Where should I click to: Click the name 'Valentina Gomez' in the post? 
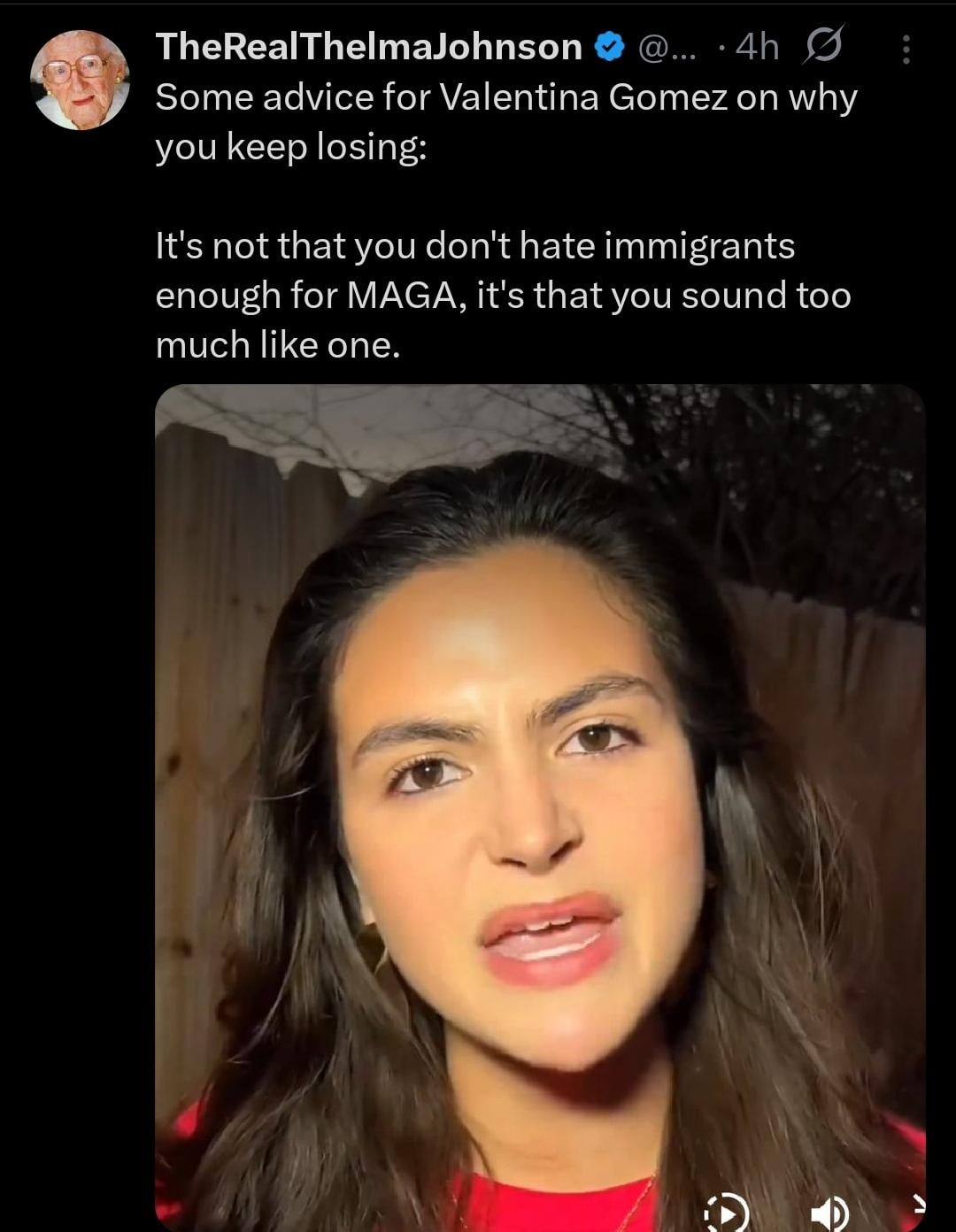pyautogui.click(x=582, y=96)
